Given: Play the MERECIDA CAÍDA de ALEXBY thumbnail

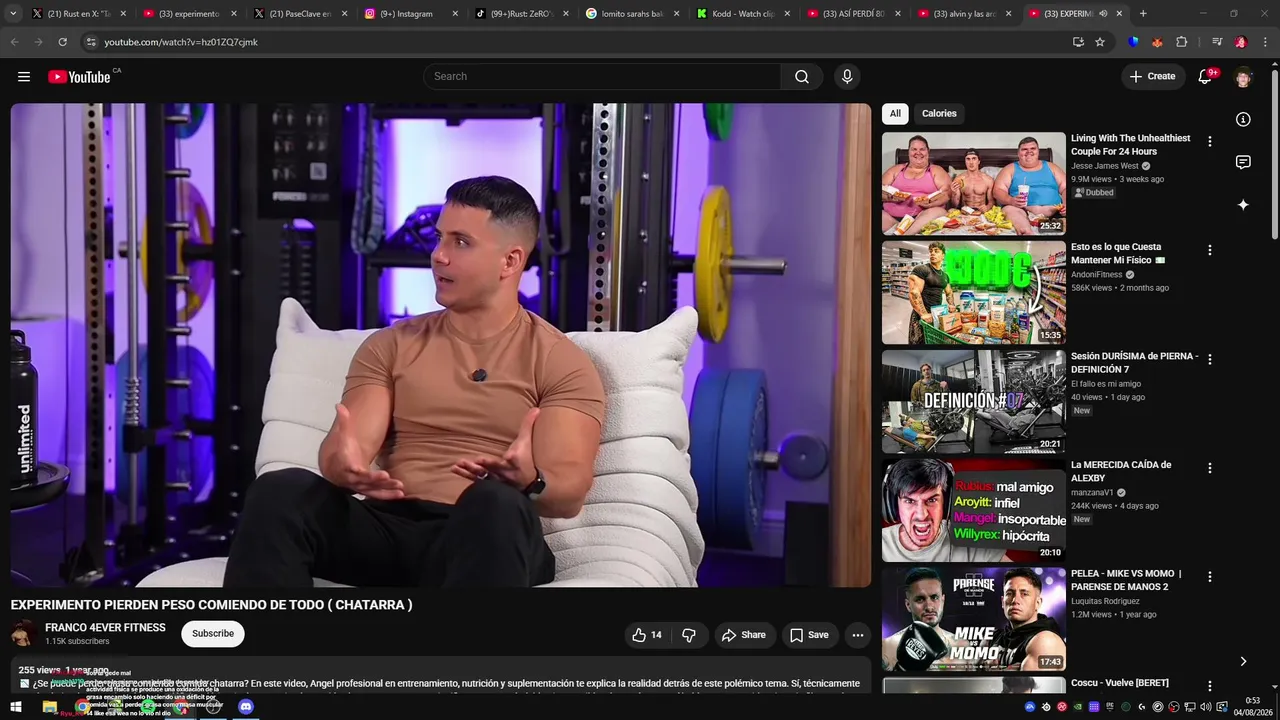Looking at the screenshot, I should (974, 511).
